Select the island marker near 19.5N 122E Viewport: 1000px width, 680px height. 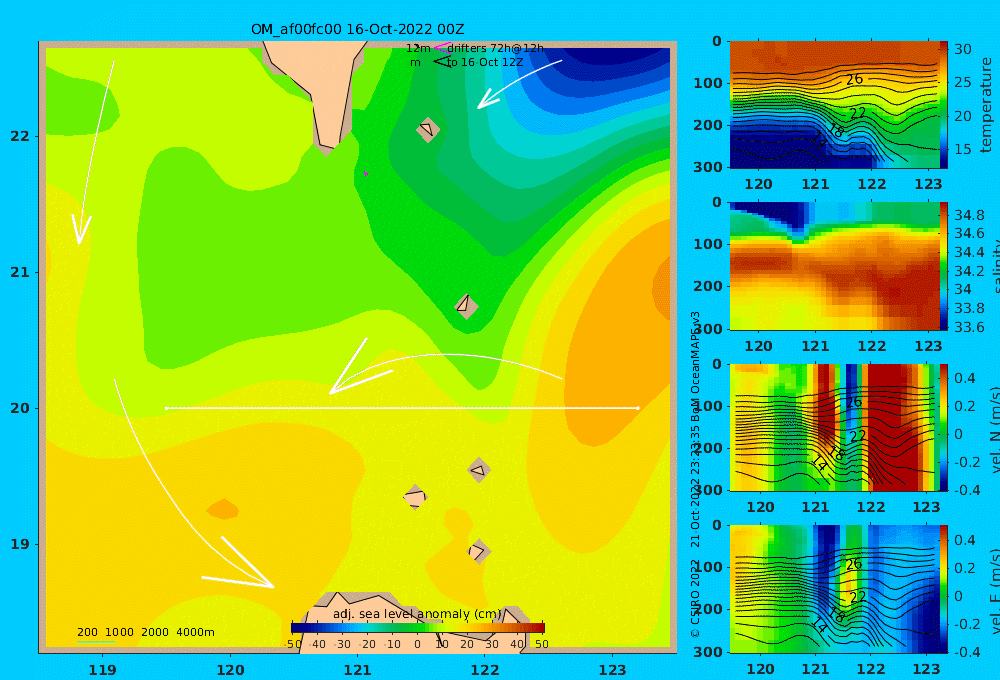pyautogui.click(x=479, y=470)
